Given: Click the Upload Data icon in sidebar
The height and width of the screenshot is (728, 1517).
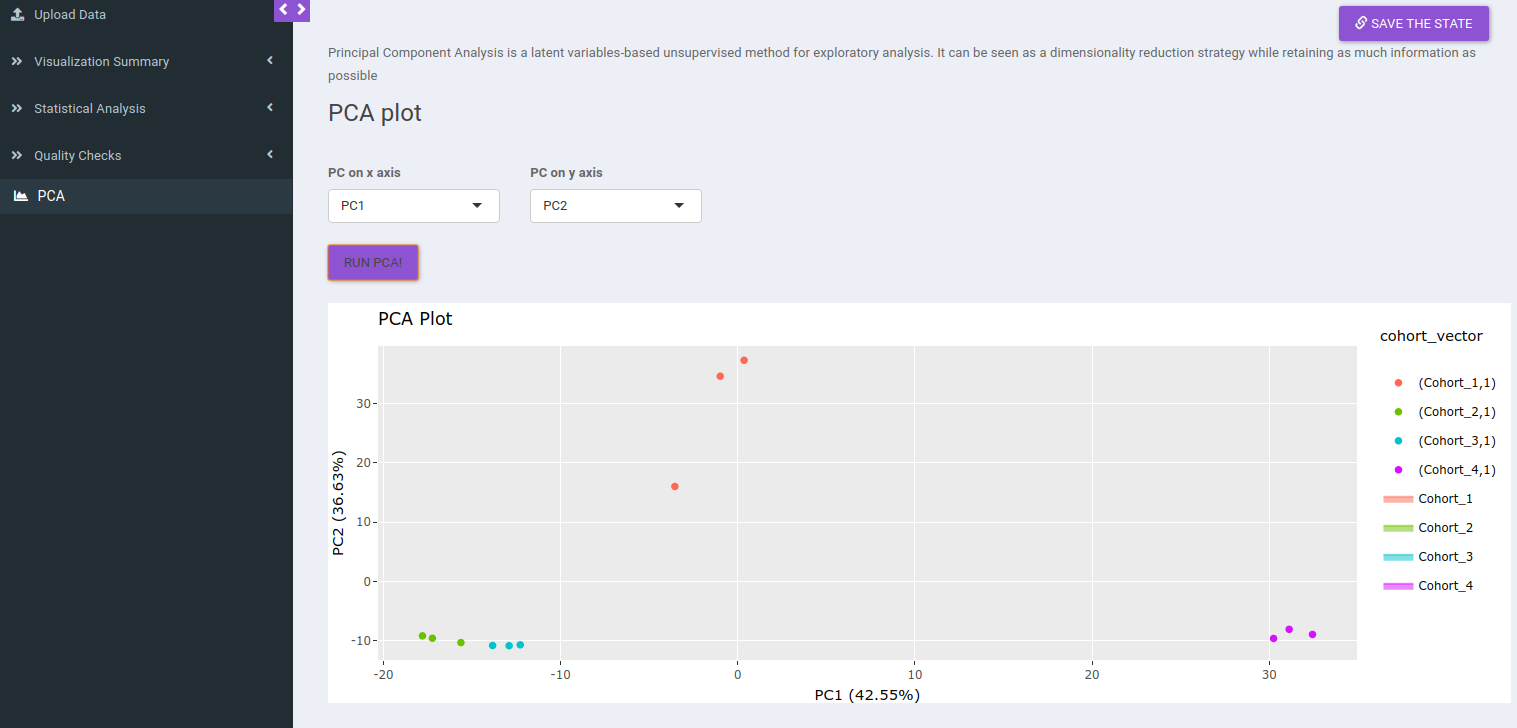Looking at the screenshot, I should 17,15.
